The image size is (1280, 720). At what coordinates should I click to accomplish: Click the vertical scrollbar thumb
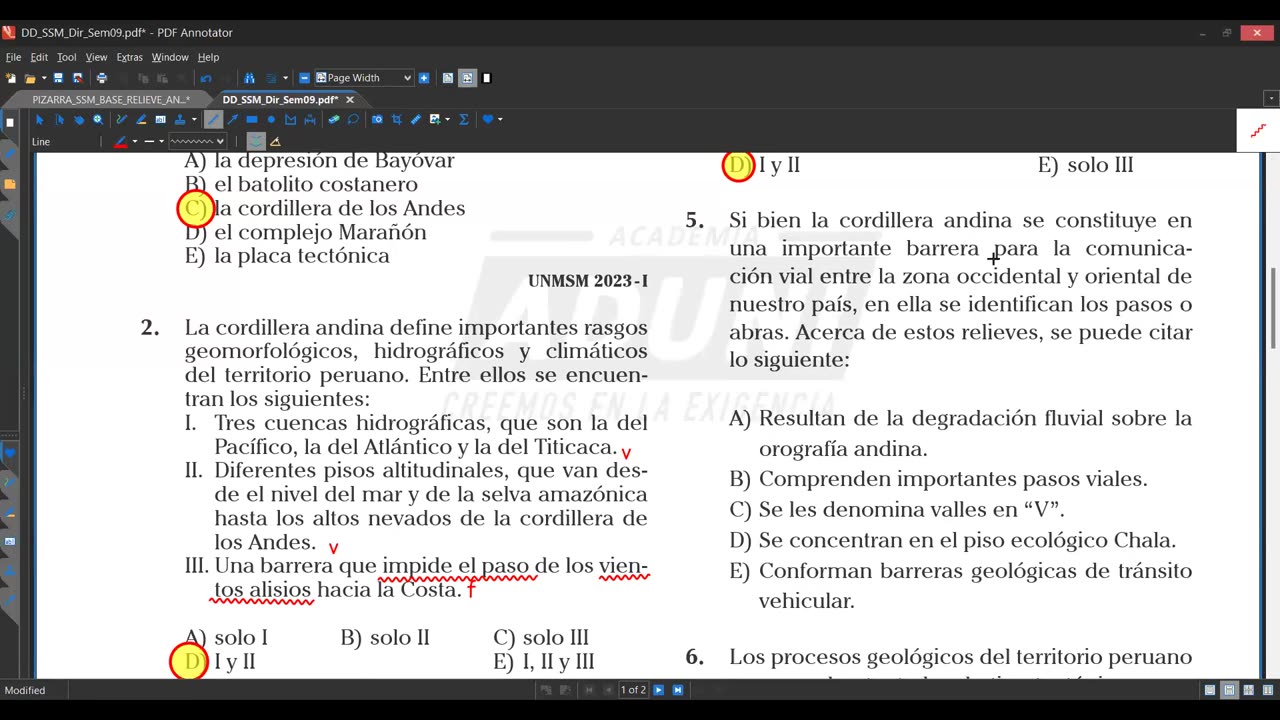[1273, 308]
